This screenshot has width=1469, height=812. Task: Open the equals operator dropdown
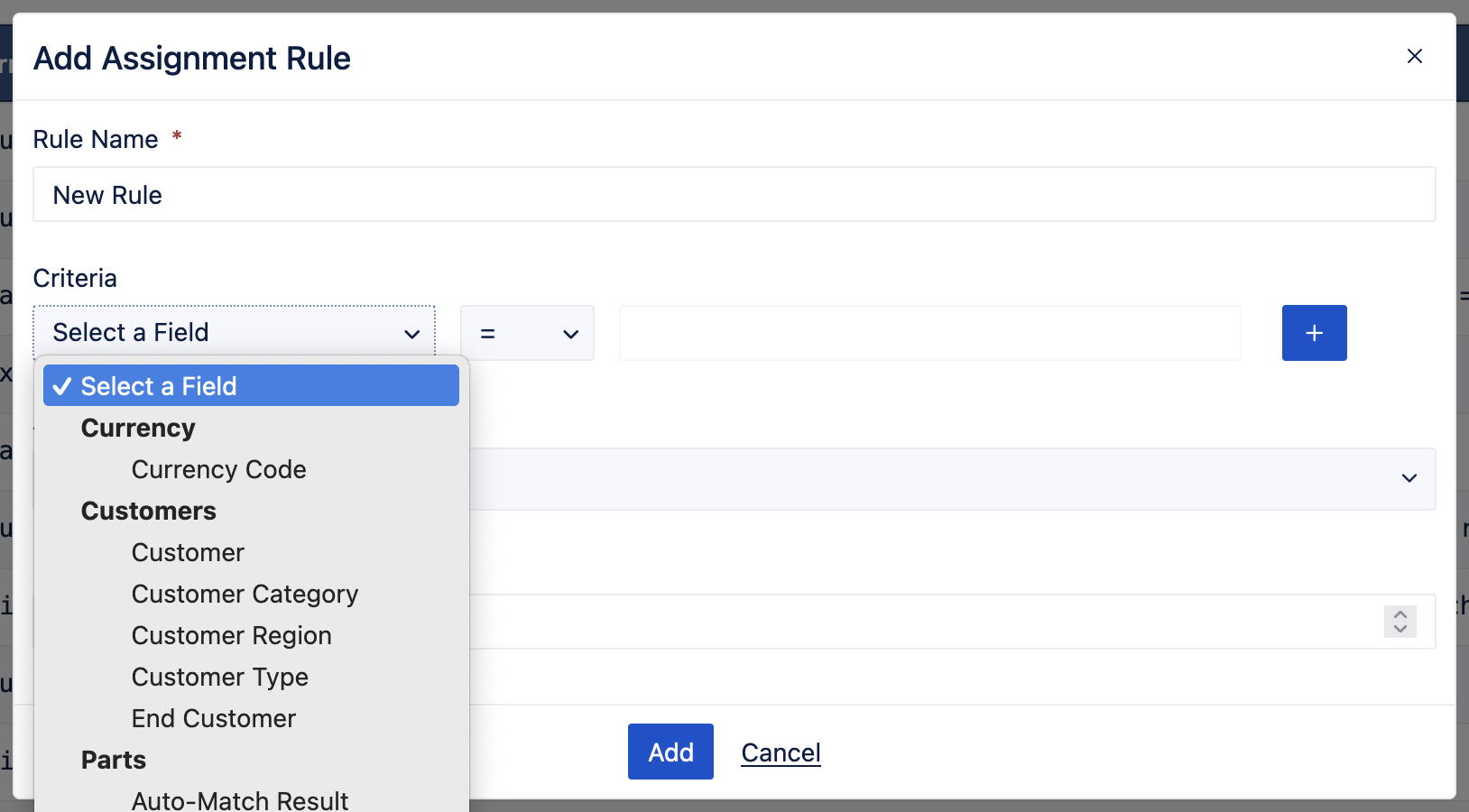coord(527,333)
